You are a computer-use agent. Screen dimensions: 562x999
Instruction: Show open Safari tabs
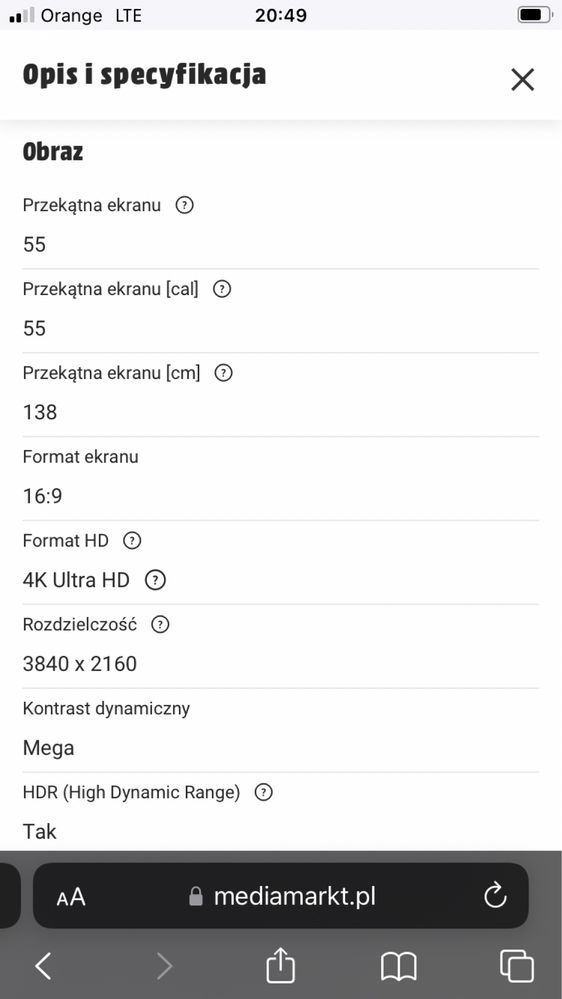pos(517,966)
